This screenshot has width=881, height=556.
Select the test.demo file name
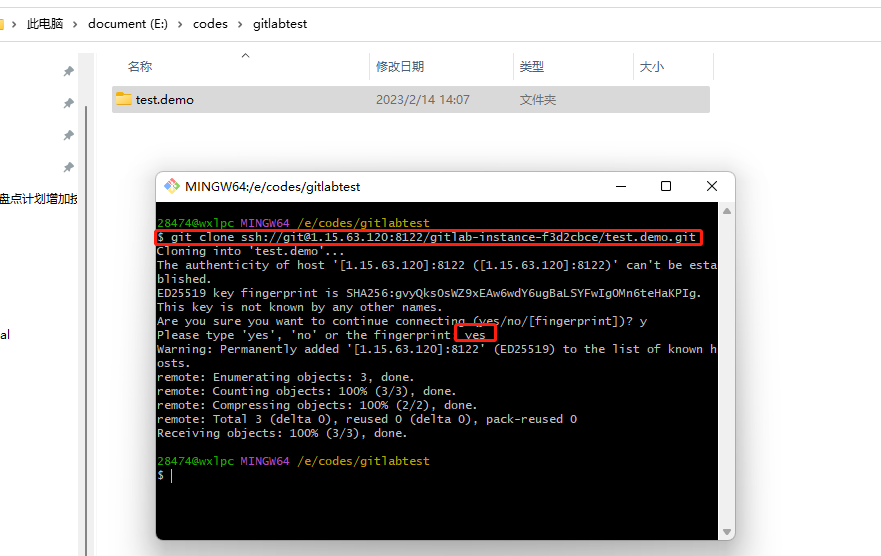point(165,100)
